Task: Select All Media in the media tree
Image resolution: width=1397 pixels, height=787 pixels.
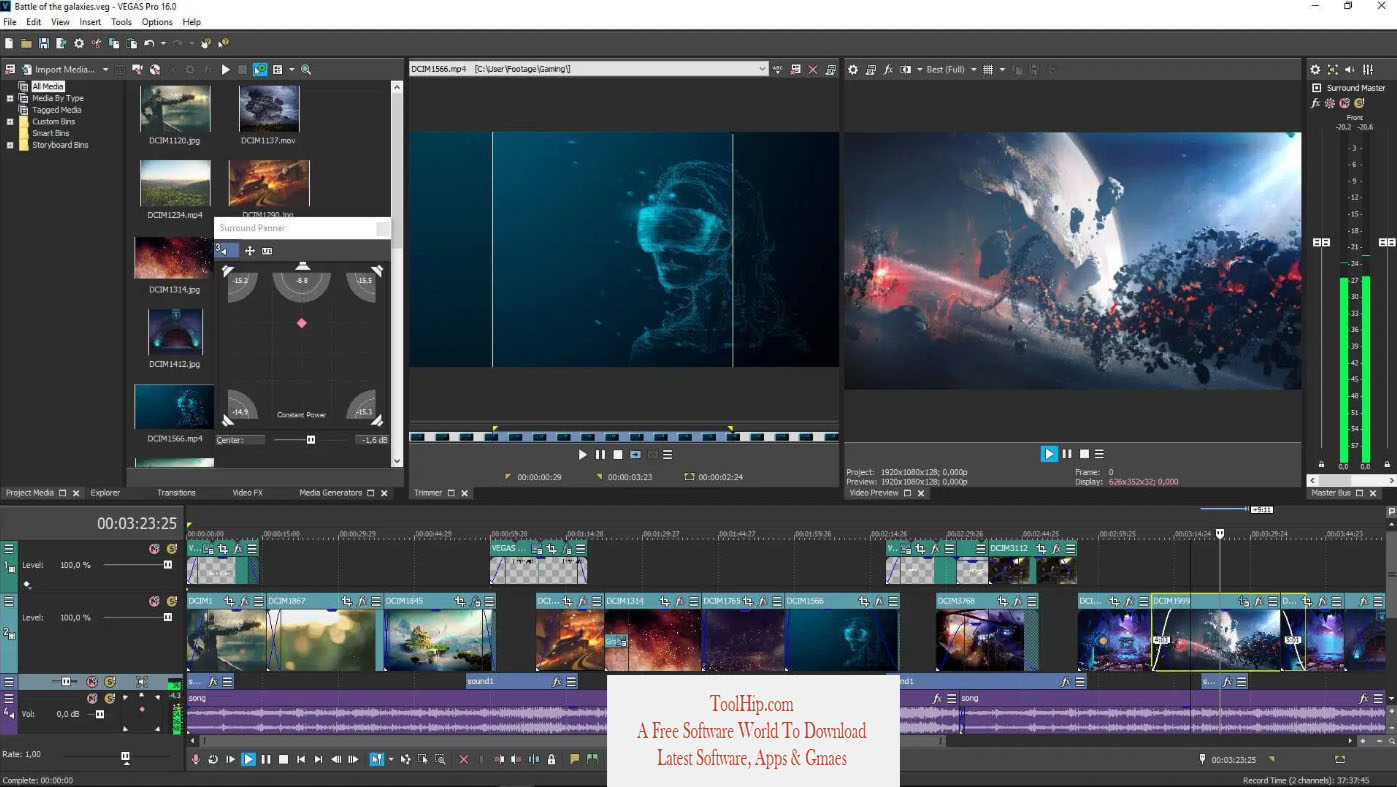Action: (47, 86)
